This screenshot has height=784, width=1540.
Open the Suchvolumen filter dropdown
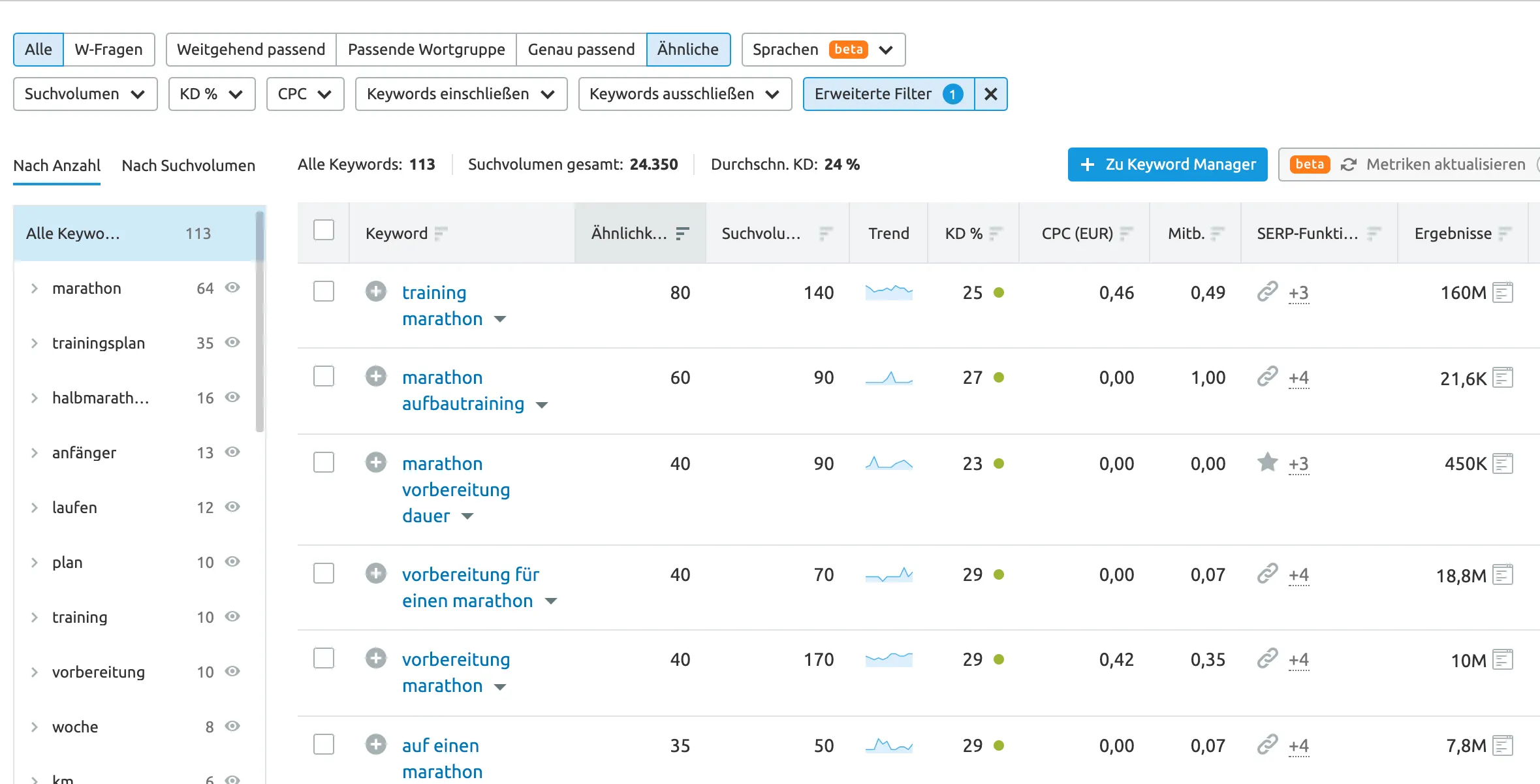(82, 93)
